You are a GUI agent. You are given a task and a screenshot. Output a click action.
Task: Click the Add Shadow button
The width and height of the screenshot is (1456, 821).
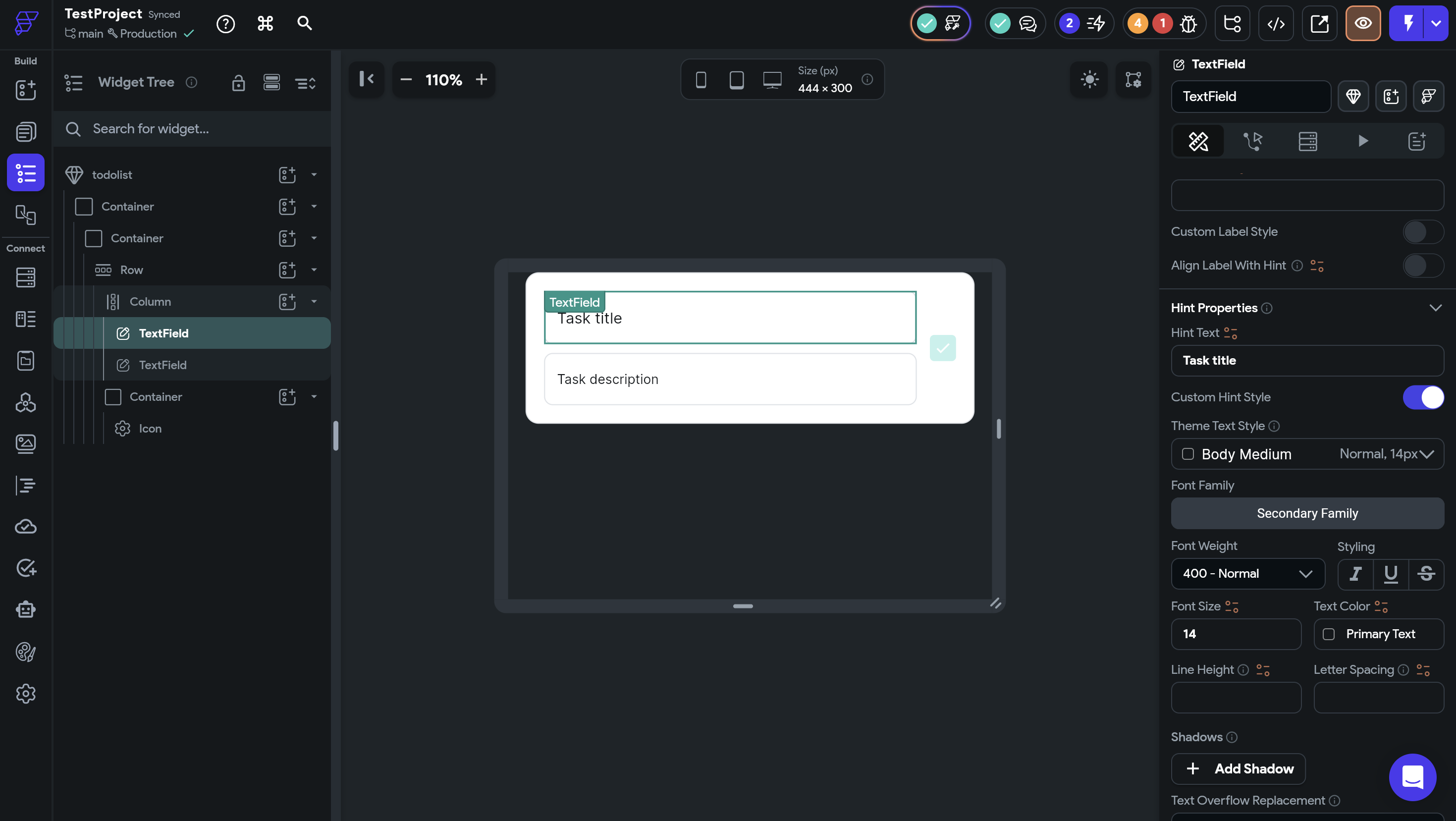coord(1238,768)
